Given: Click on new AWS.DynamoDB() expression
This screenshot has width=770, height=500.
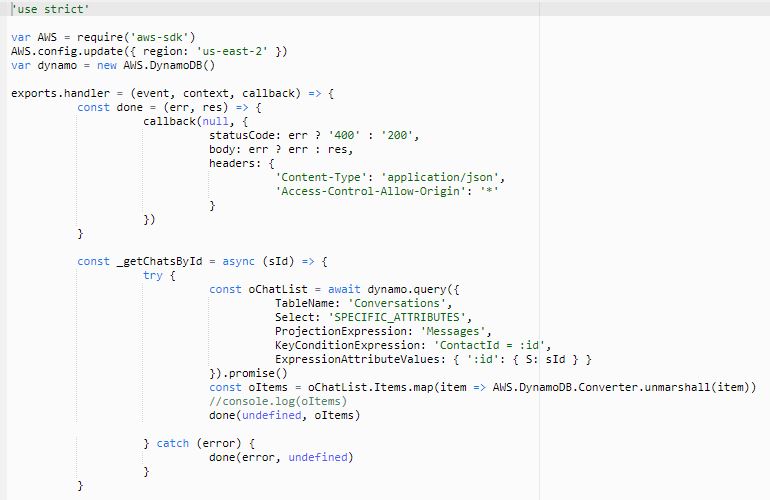Looking at the screenshot, I should point(156,65).
